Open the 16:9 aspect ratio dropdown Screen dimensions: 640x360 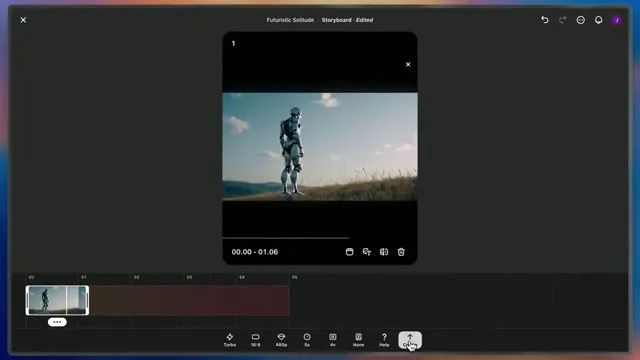pyautogui.click(x=256, y=340)
